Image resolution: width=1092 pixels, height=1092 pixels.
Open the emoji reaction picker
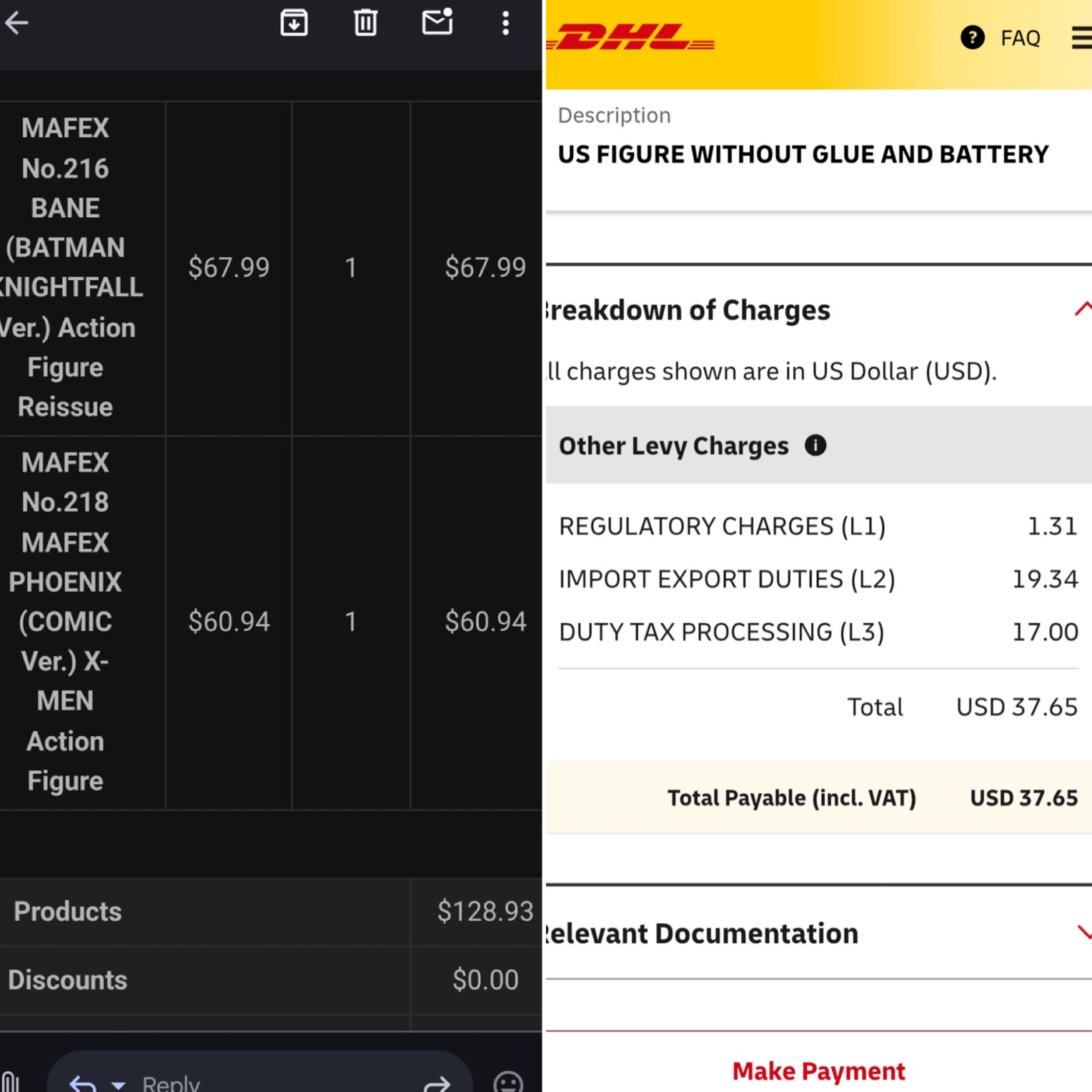tap(508, 1082)
